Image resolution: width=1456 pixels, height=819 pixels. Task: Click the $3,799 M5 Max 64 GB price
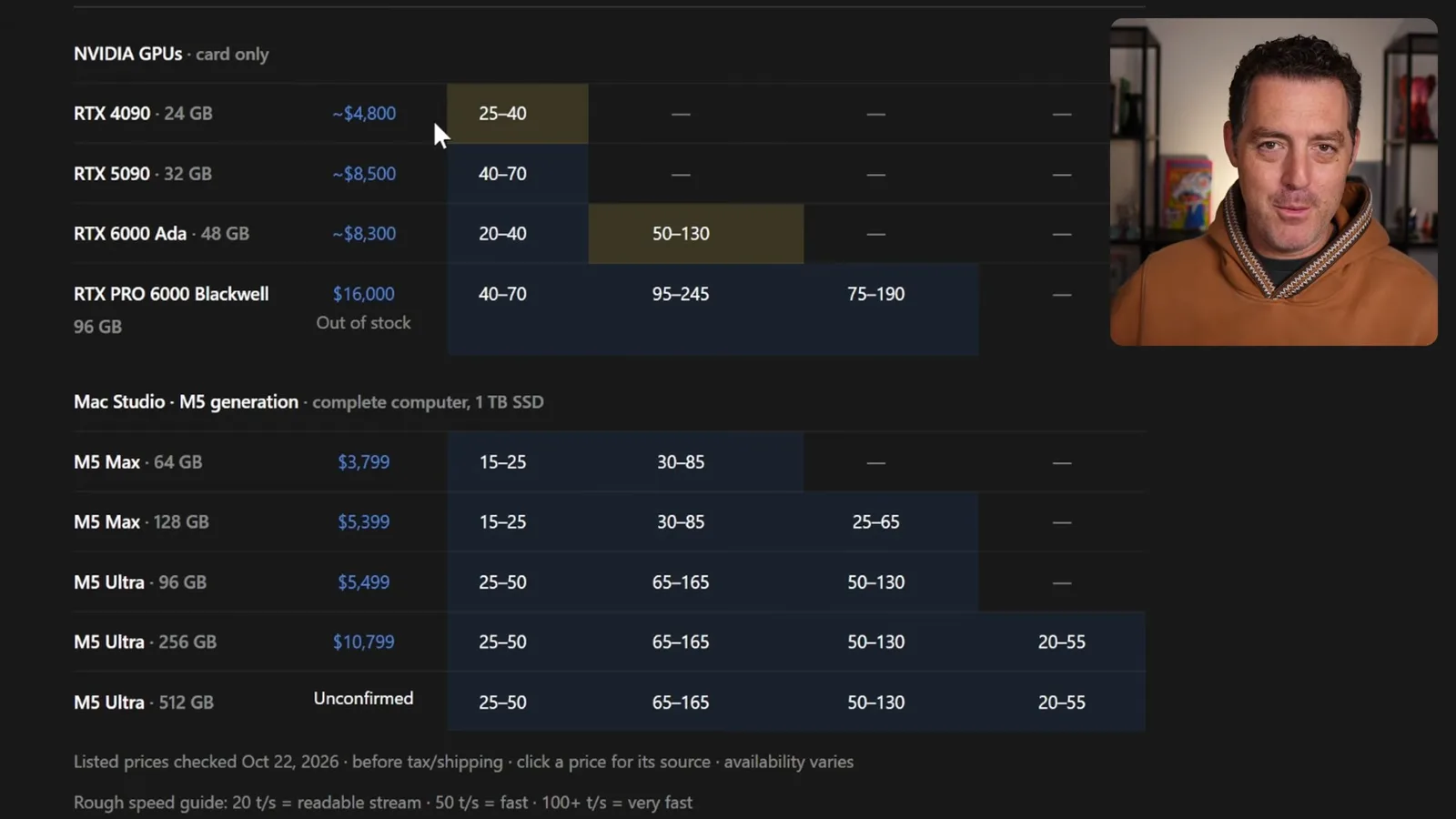(x=364, y=462)
